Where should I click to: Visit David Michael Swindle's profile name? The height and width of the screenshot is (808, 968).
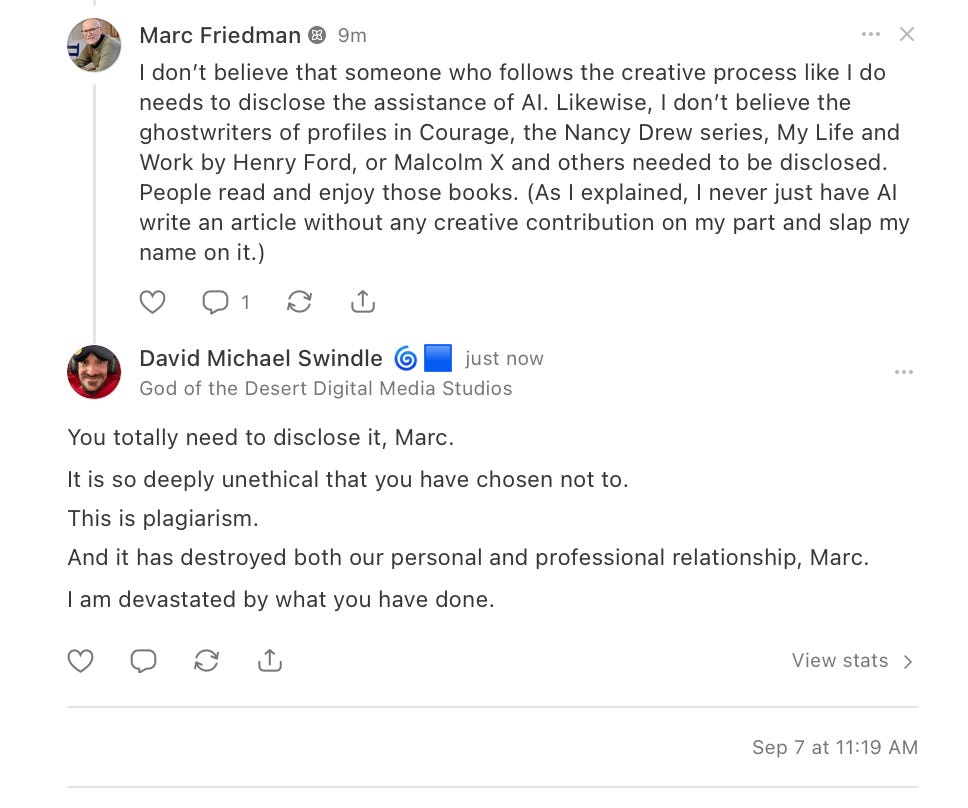coord(261,358)
